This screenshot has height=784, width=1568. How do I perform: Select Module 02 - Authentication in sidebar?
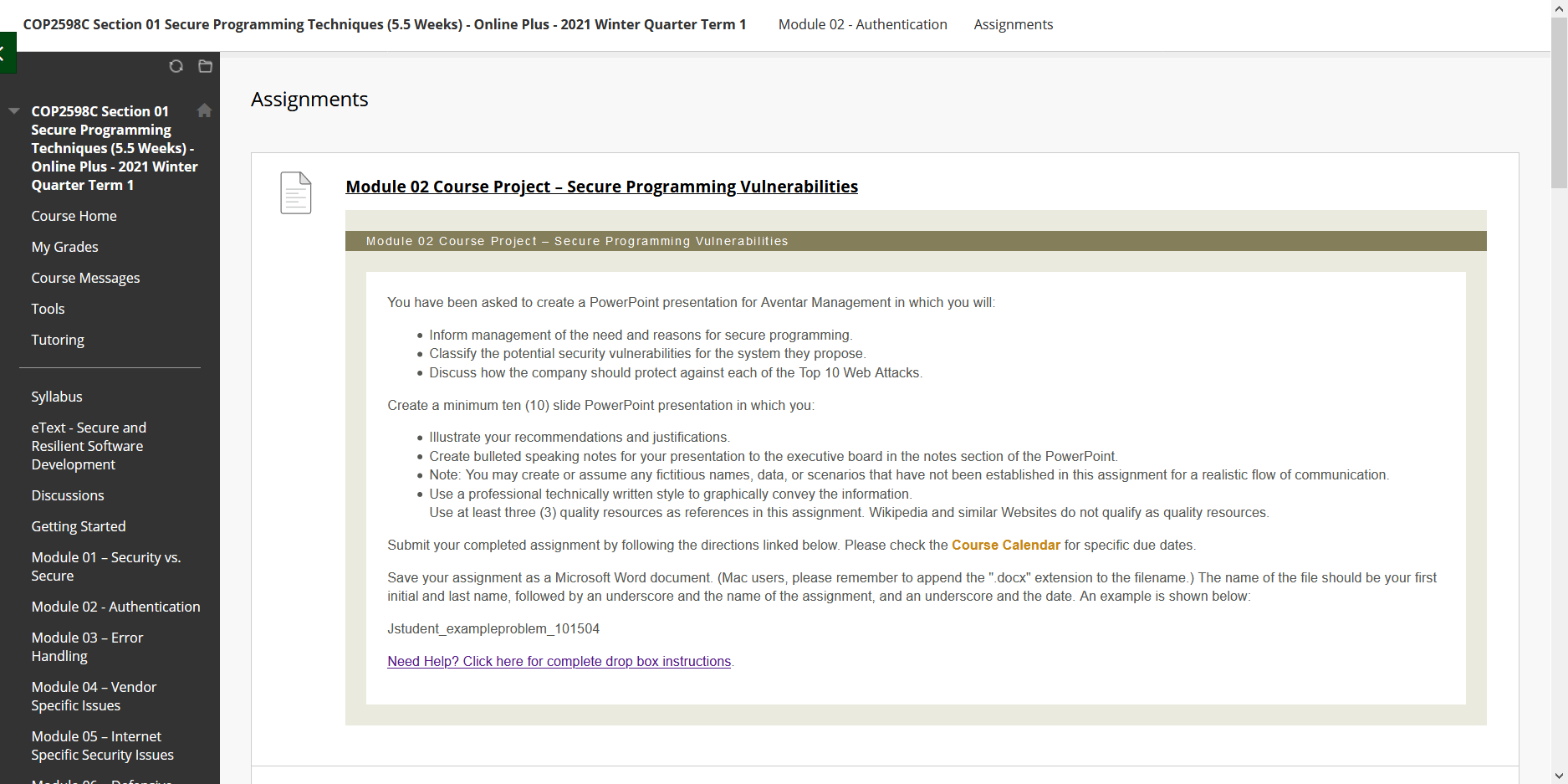click(x=116, y=607)
